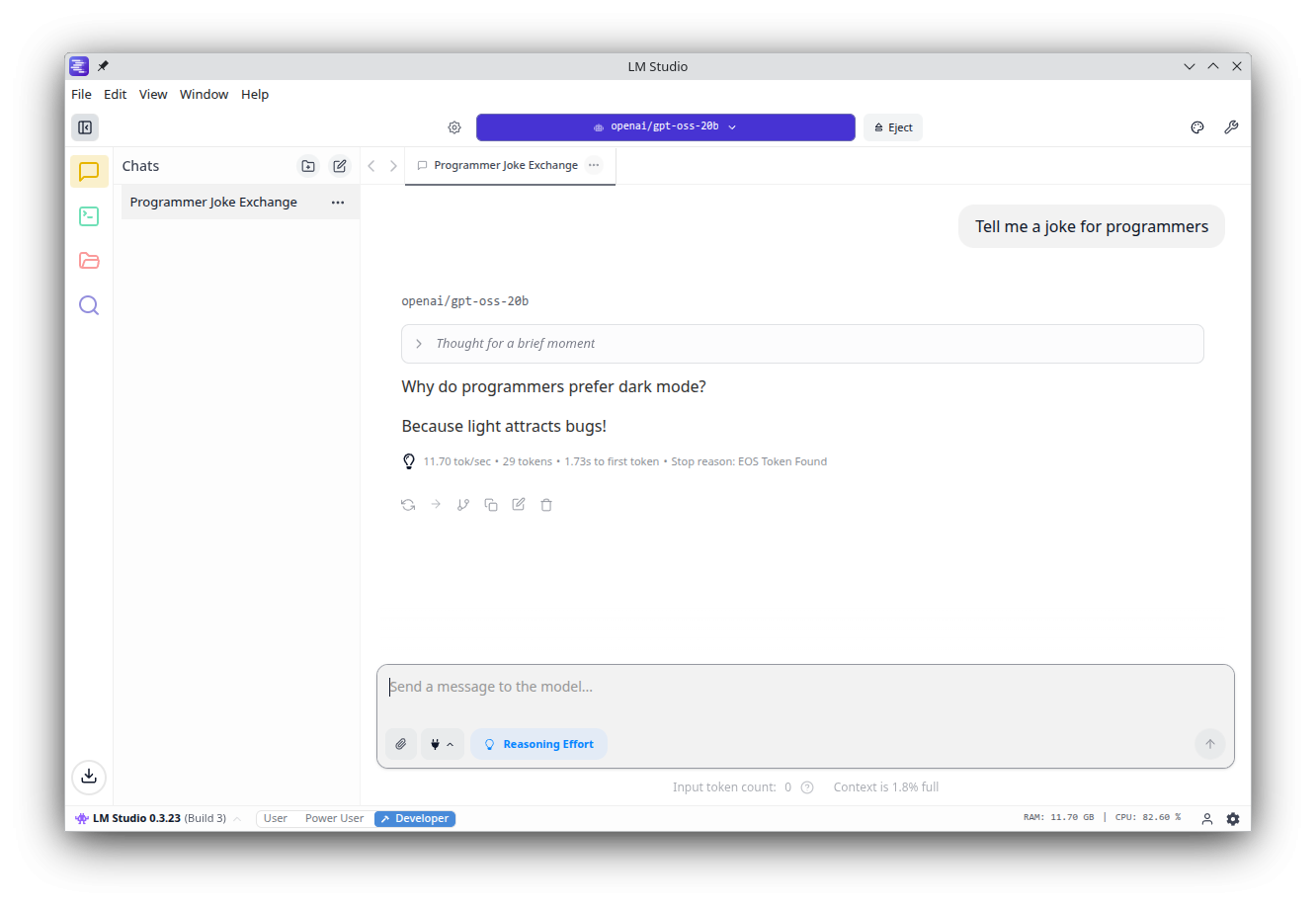Attach a file to message

click(400, 744)
